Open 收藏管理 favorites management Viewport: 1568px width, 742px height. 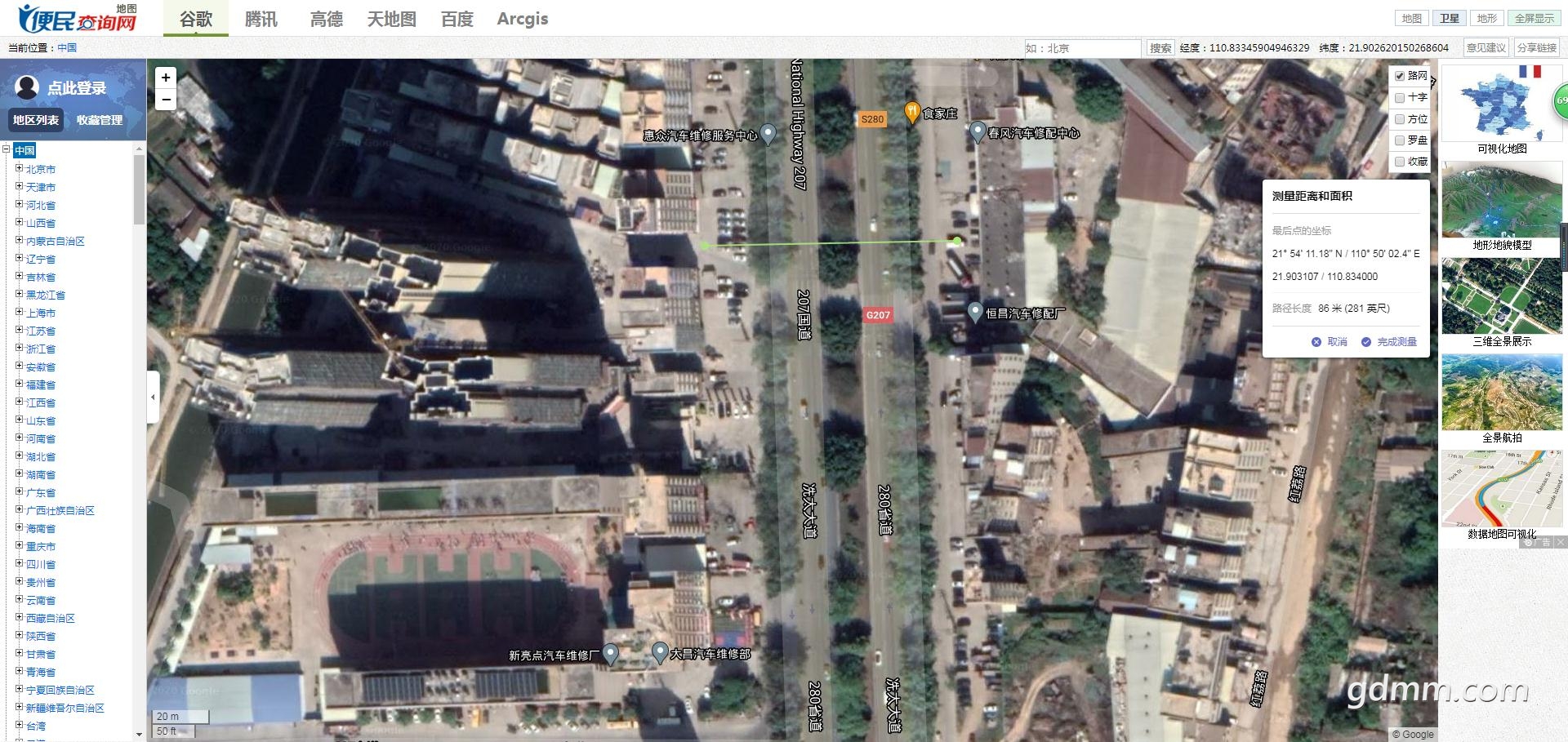click(100, 120)
